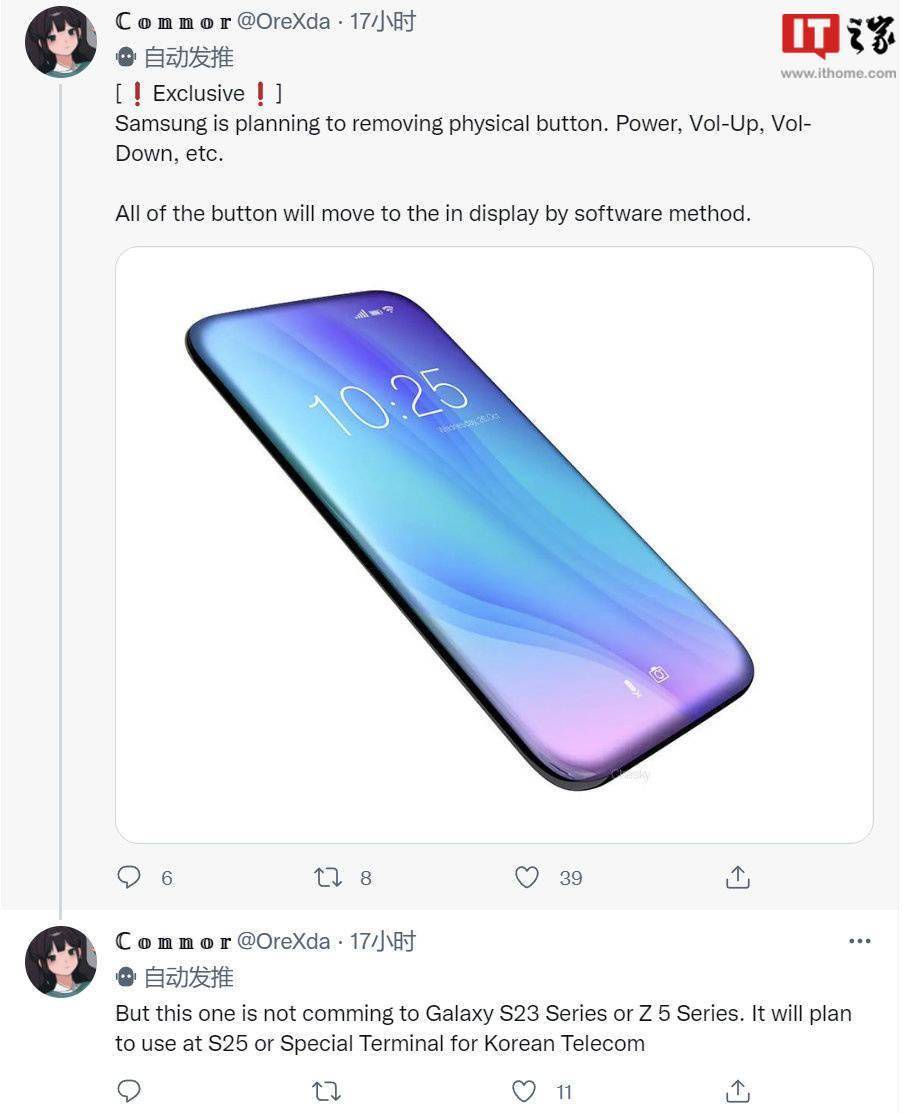Open the first tweet's author avatar
This screenshot has height=1113, width=910.
tap(61, 41)
